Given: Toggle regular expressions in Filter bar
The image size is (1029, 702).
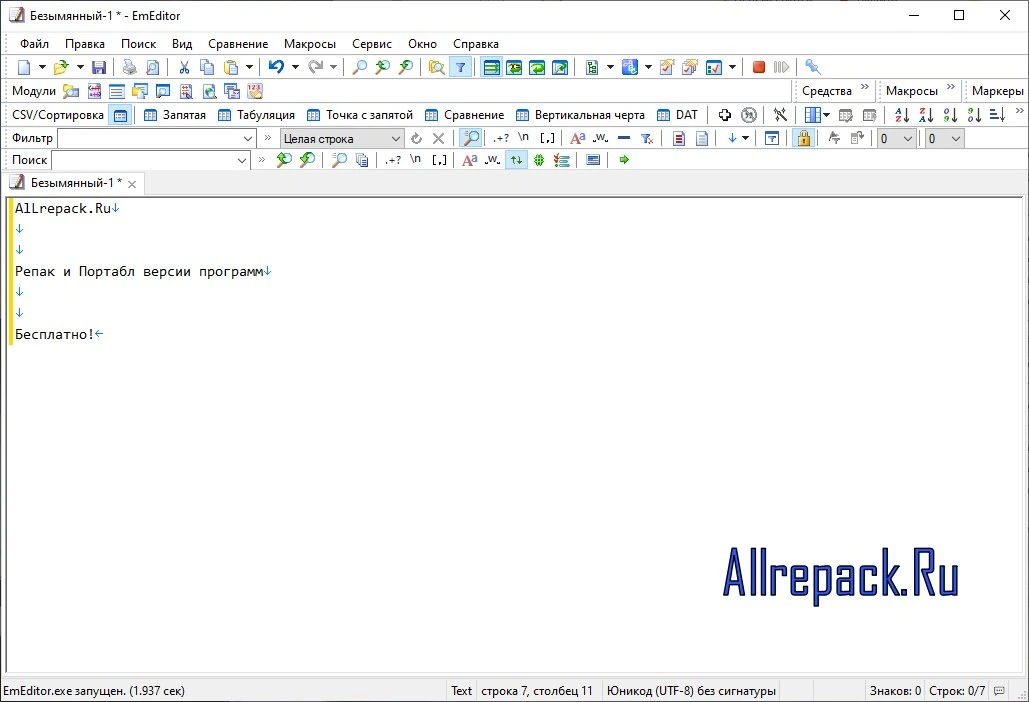Looking at the screenshot, I should click(x=501, y=138).
